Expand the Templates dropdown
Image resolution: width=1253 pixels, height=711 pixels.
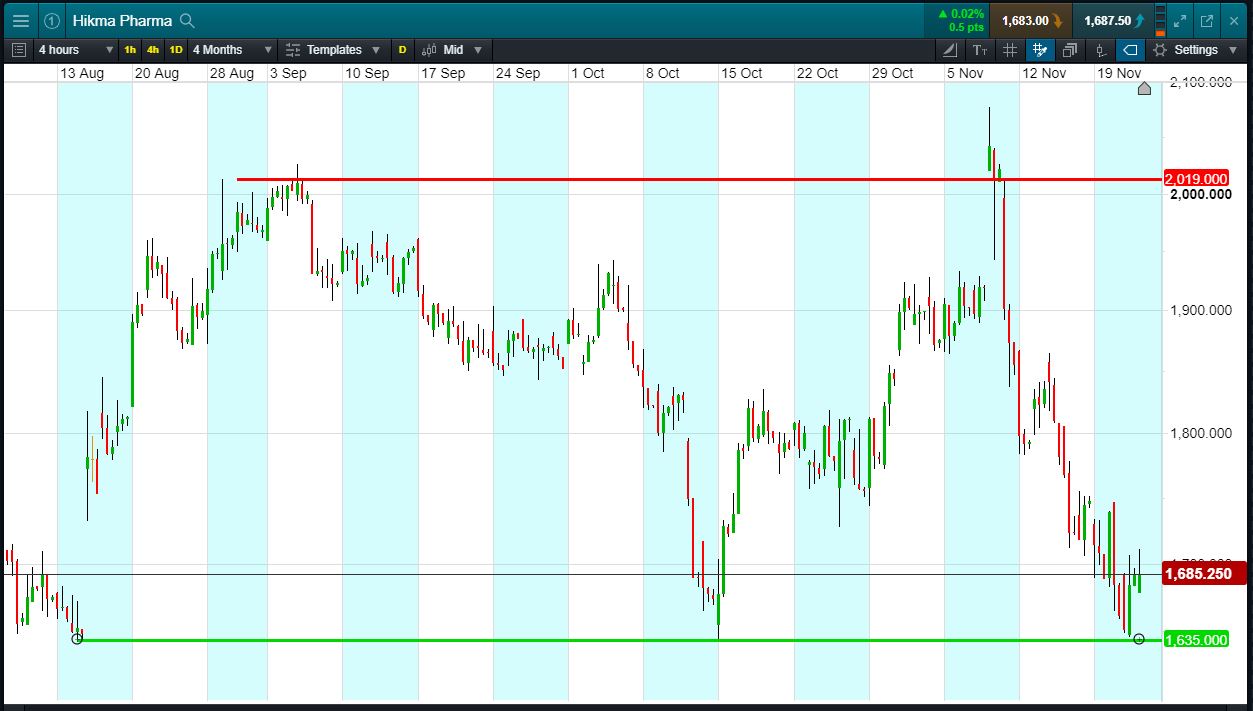[333, 50]
